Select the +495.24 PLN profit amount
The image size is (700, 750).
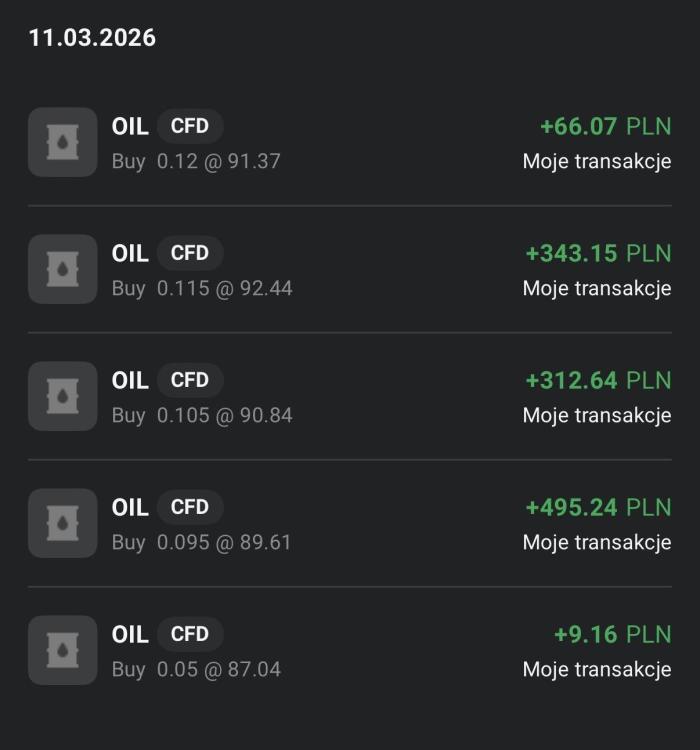[x=598, y=507]
